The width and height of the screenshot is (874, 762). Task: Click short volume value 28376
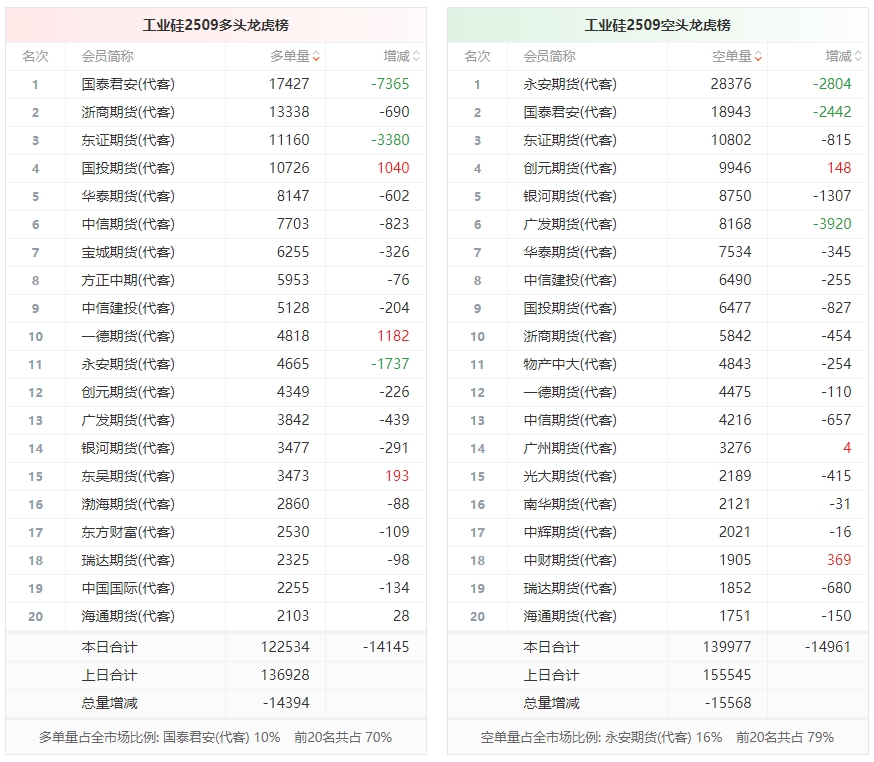click(731, 84)
